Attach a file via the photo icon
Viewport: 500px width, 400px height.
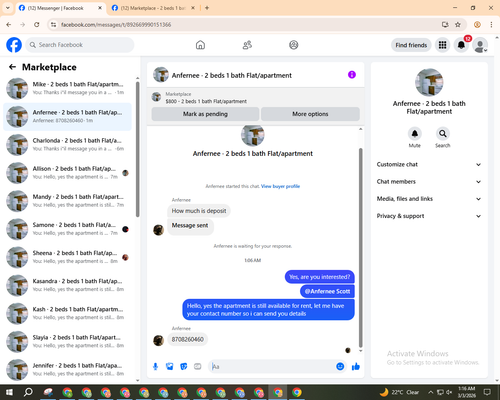click(x=170, y=367)
